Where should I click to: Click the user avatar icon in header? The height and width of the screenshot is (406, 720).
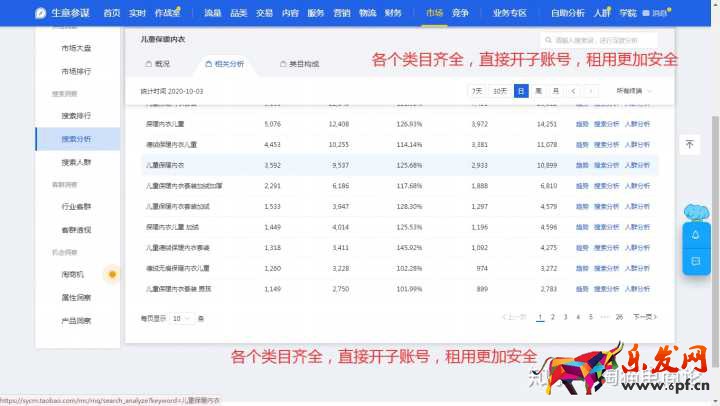(646, 14)
